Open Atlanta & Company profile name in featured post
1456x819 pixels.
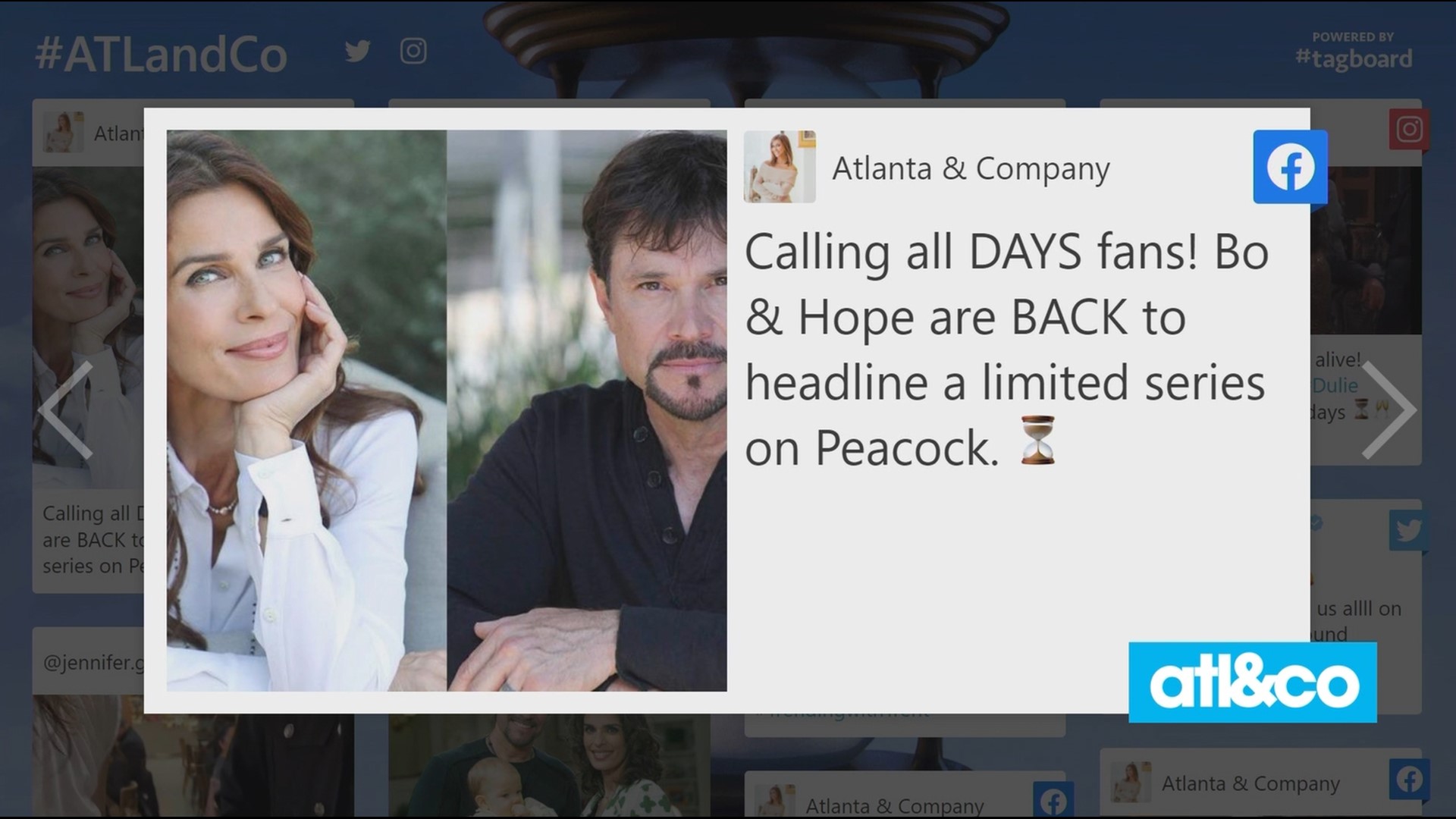coord(971,168)
